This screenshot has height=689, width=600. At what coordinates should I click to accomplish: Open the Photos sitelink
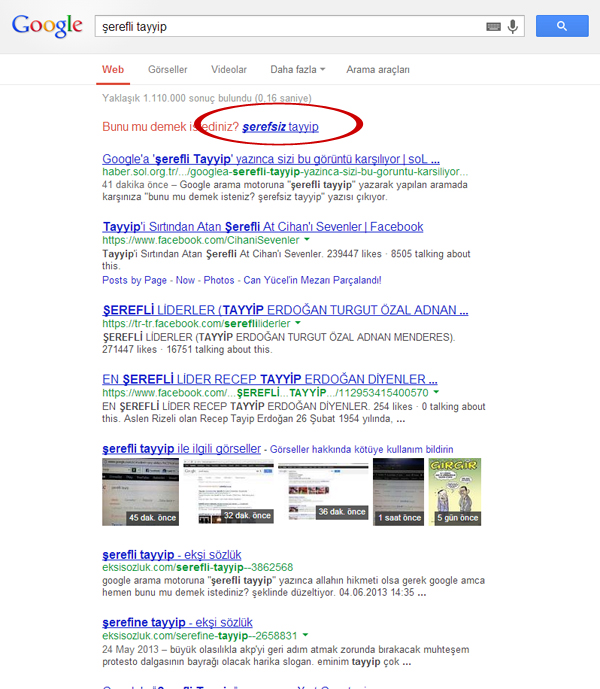tap(219, 280)
